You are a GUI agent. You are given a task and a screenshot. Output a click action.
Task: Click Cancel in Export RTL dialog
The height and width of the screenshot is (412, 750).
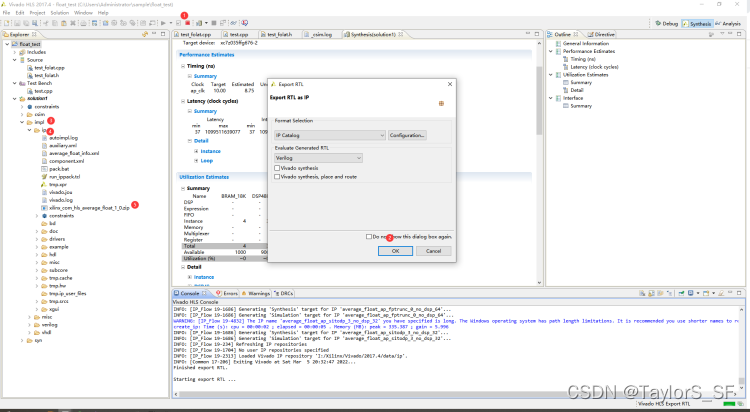pyautogui.click(x=433, y=251)
